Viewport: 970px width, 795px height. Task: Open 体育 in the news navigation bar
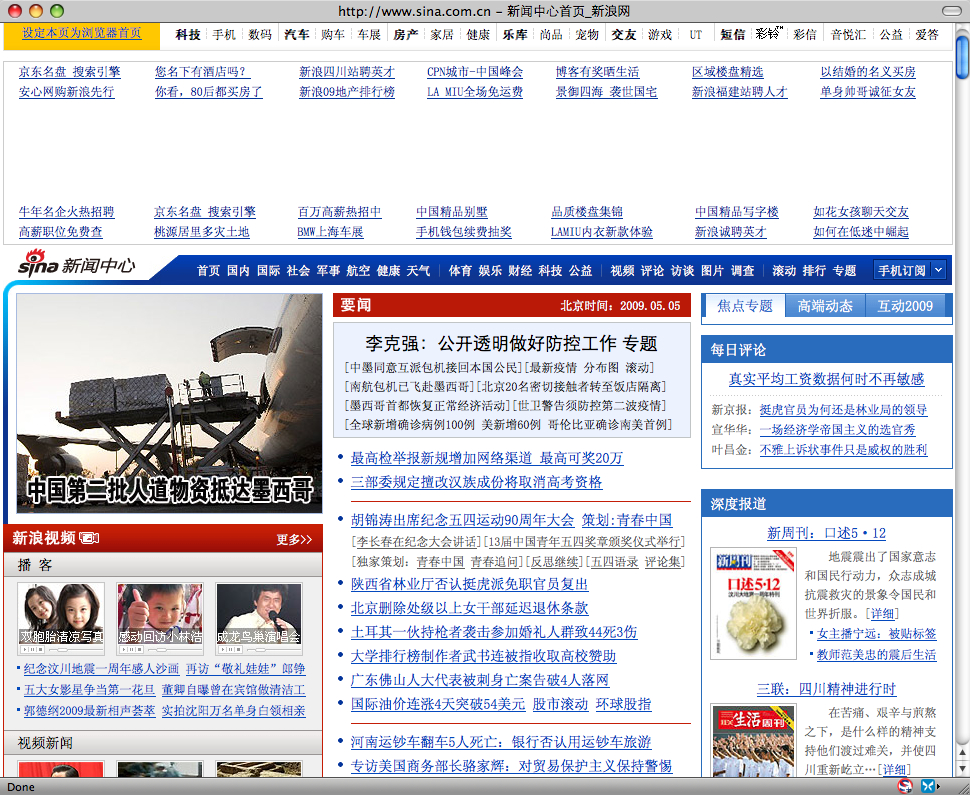(460, 270)
